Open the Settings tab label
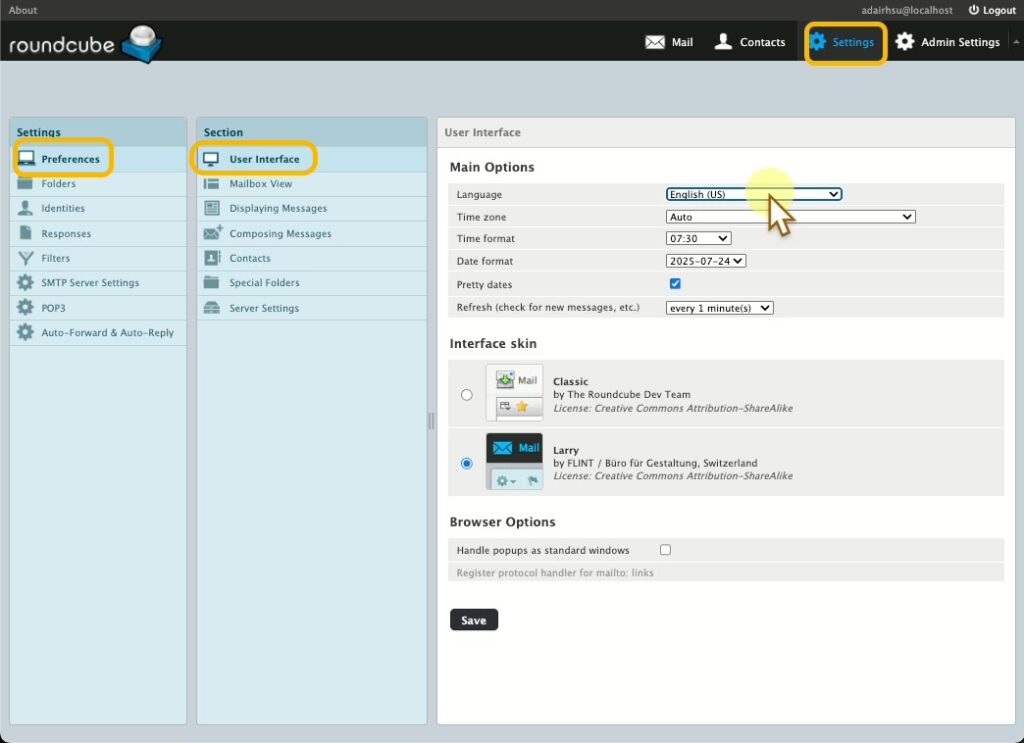Screen dimensions: 1024x743 [x=853, y=42]
